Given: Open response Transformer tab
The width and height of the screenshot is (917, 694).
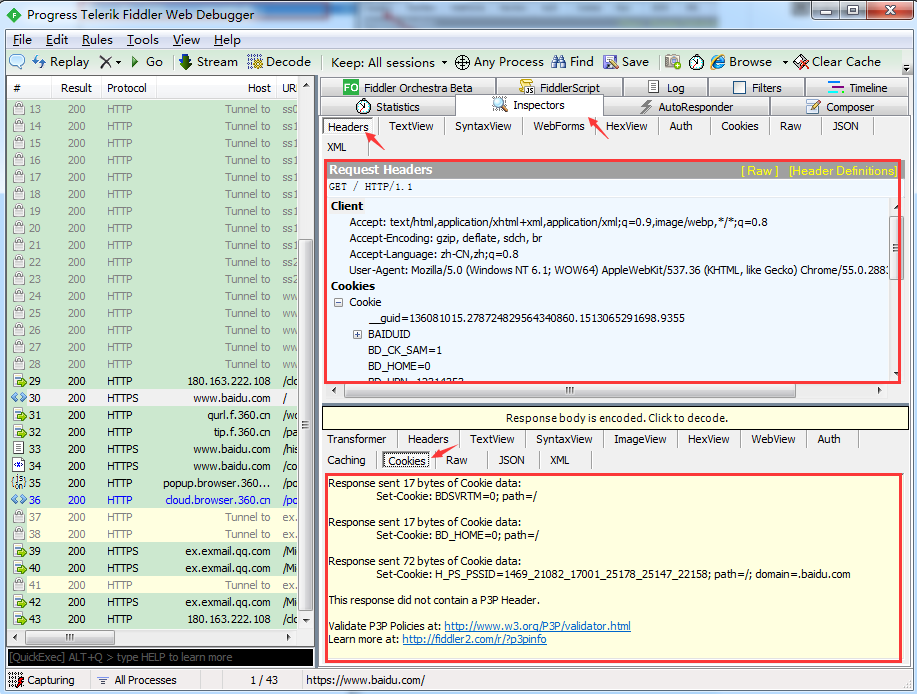Looking at the screenshot, I should 357,439.
